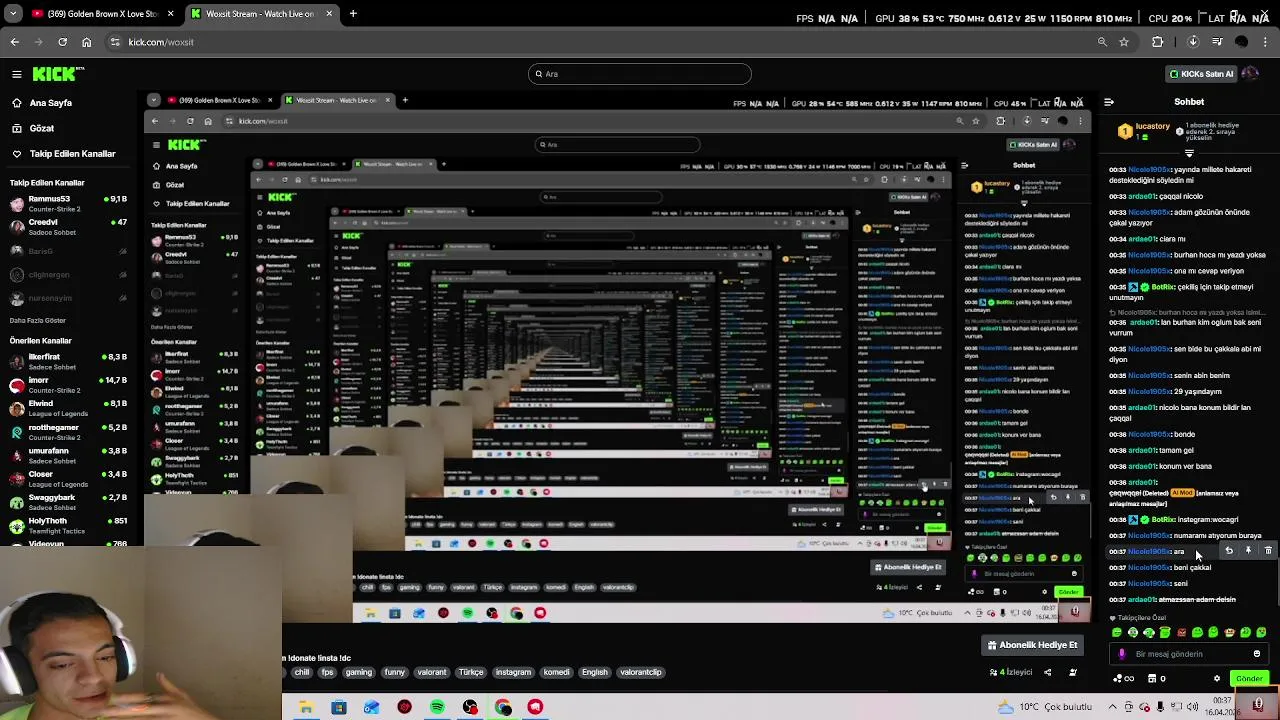Open the offline BarisG channel entry
The height and width of the screenshot is (720, 1280).
68,251
